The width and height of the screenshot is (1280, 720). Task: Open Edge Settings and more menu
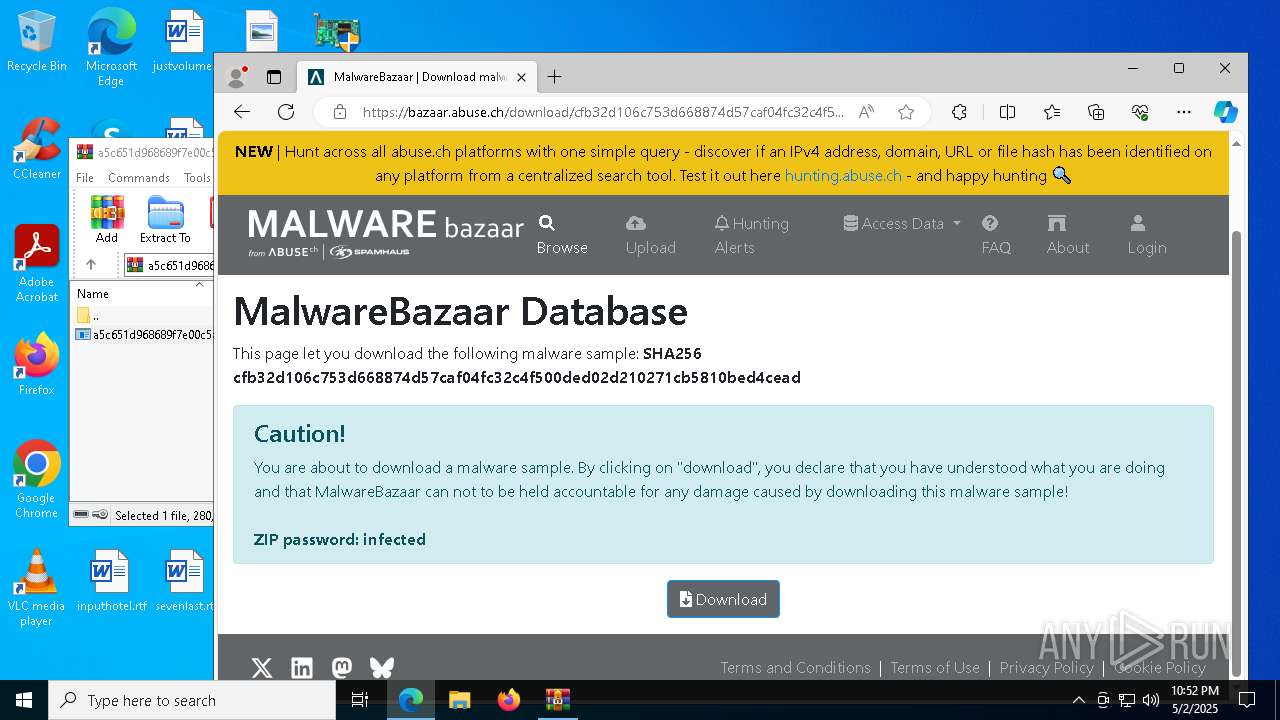click(x=1184, y=112)
